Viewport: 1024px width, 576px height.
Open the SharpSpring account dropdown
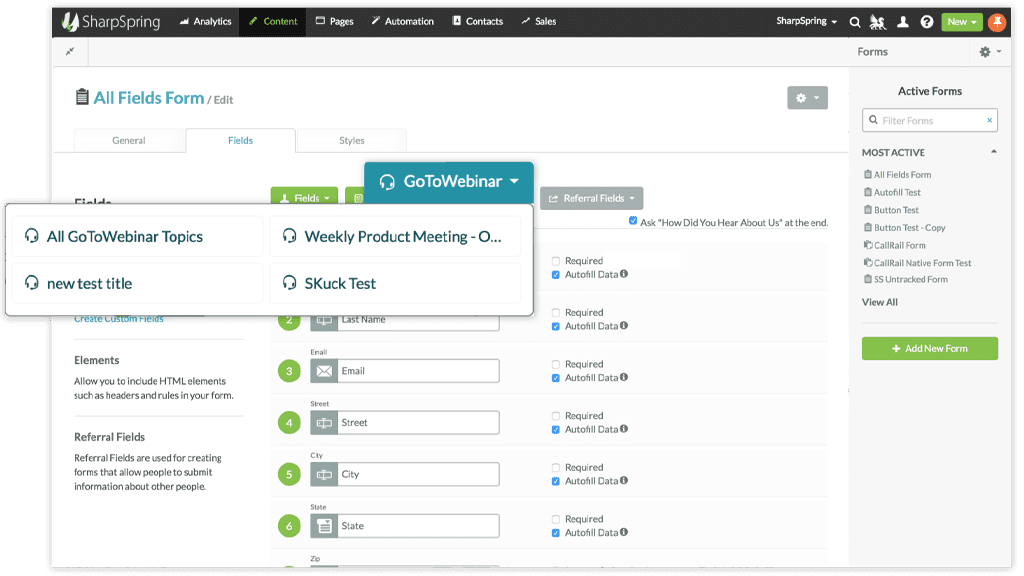click(x=806, y=21)
